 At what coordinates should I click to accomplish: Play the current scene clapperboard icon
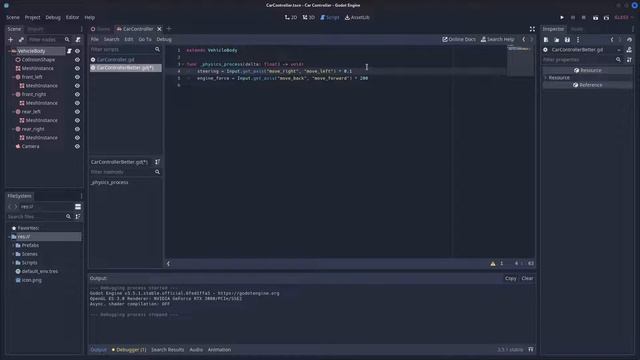tap(595, 18)
